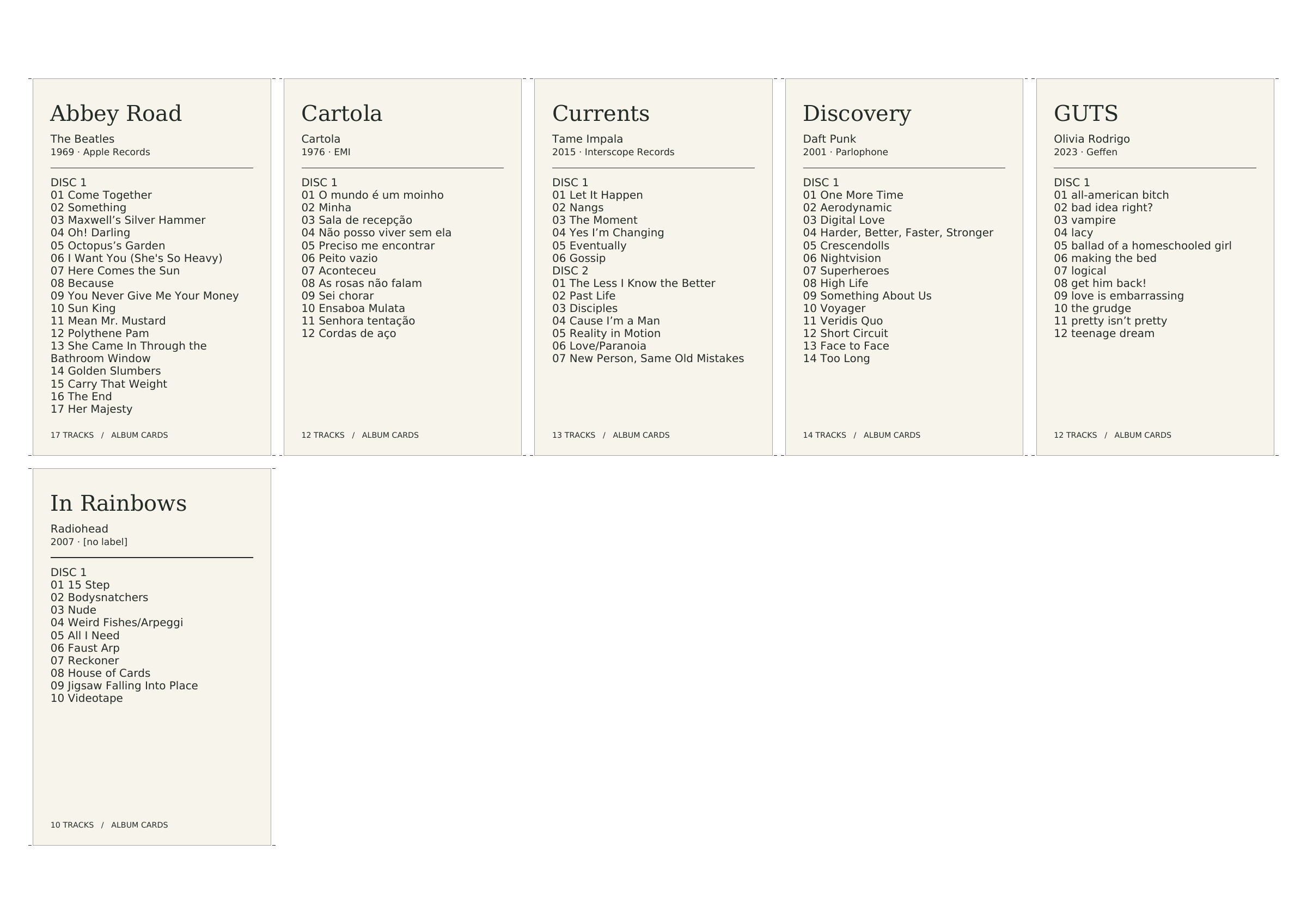Click the Discovery album title

tap(857, 114)
